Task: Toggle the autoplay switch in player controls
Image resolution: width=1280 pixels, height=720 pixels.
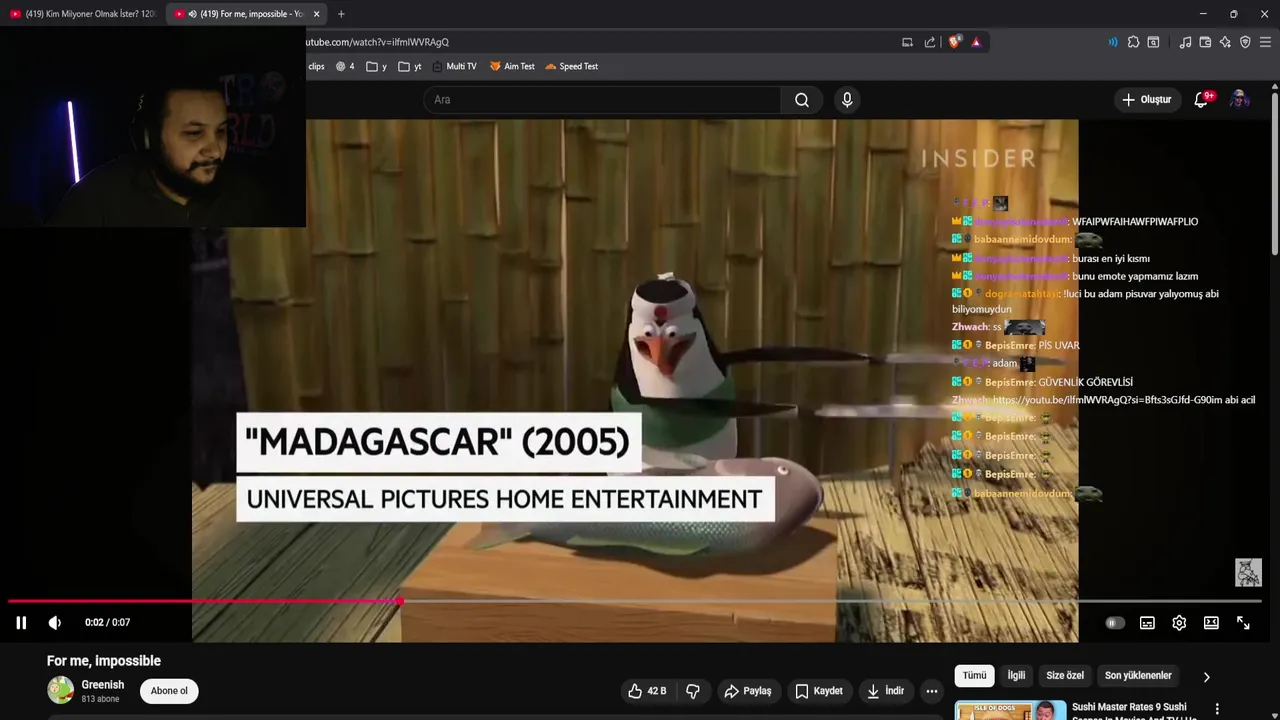Action: (x=1114, y=622)
